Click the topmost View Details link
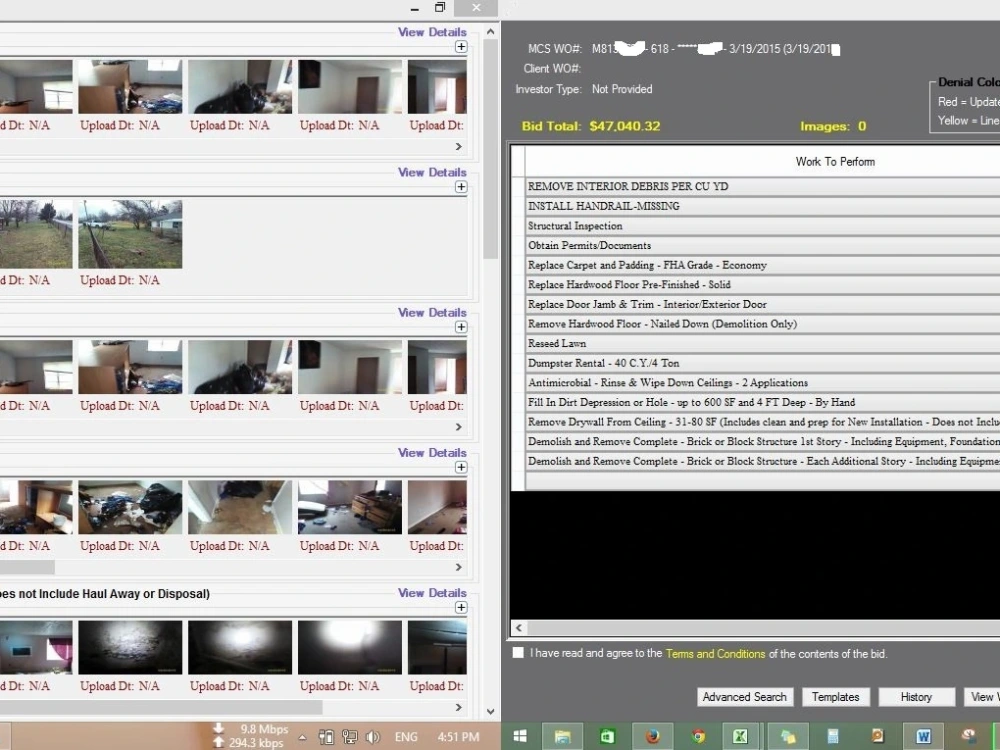The width and height of the screenshot is (1000, 750). click(x=432, y=31)
